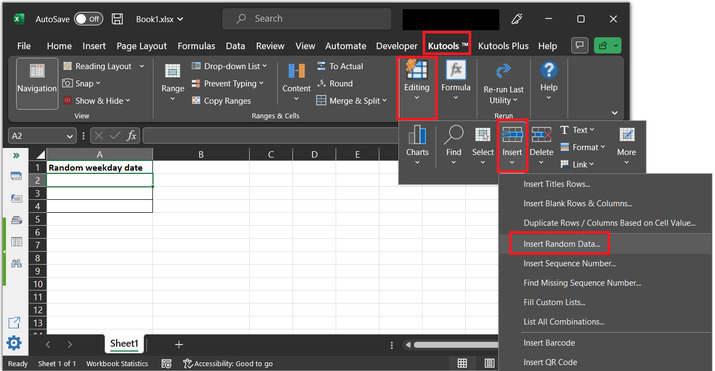
Task: Open the settings gear in Kutools sidebar
Action: click(14, 342)
